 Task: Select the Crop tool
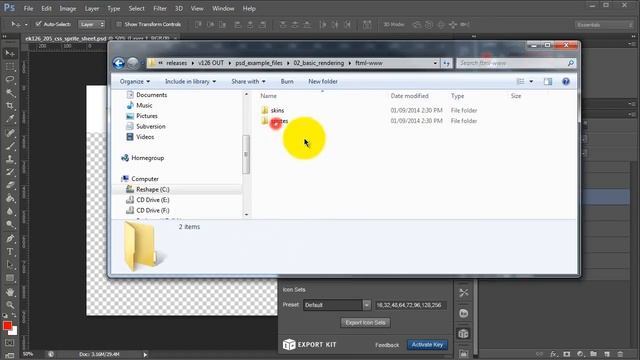pyautogui.click(x=10, y=106)
